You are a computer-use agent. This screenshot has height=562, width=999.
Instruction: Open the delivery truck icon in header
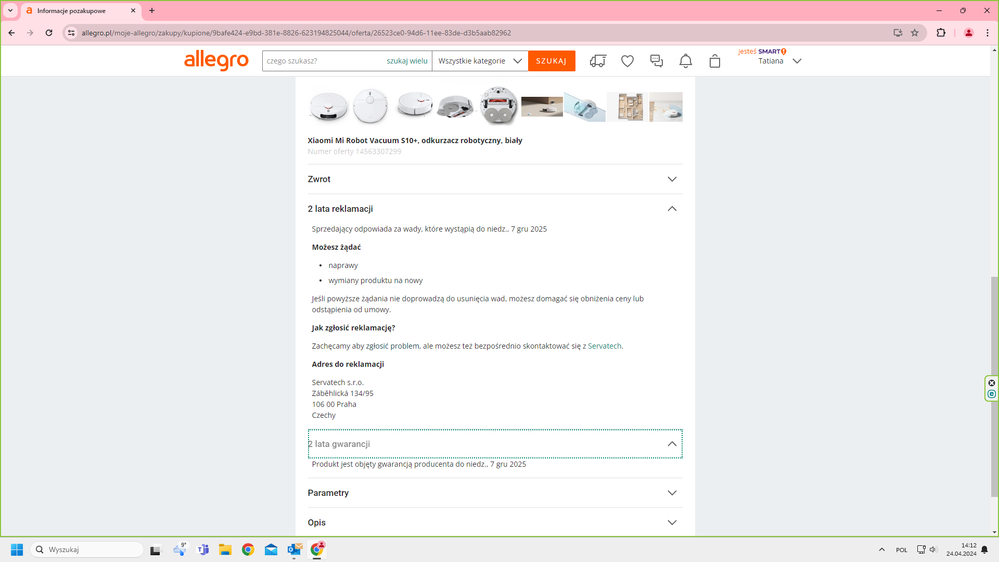point(598,61)
